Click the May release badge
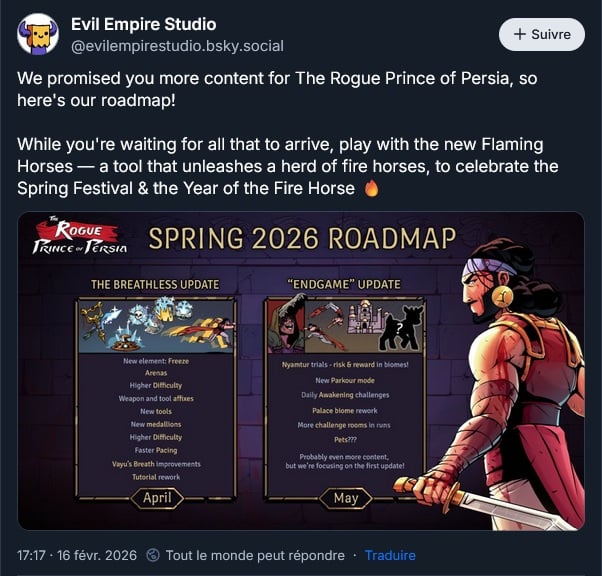This screenshot has width=602, height=576. (x=346, y=498)
